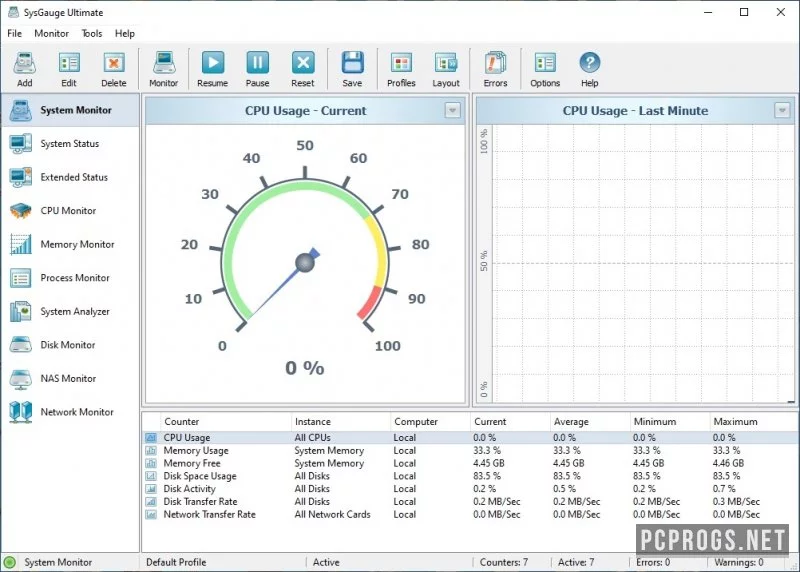Select the Disk Activity counter row
Viewport: 800px width, 572px height.
(470, 489)
